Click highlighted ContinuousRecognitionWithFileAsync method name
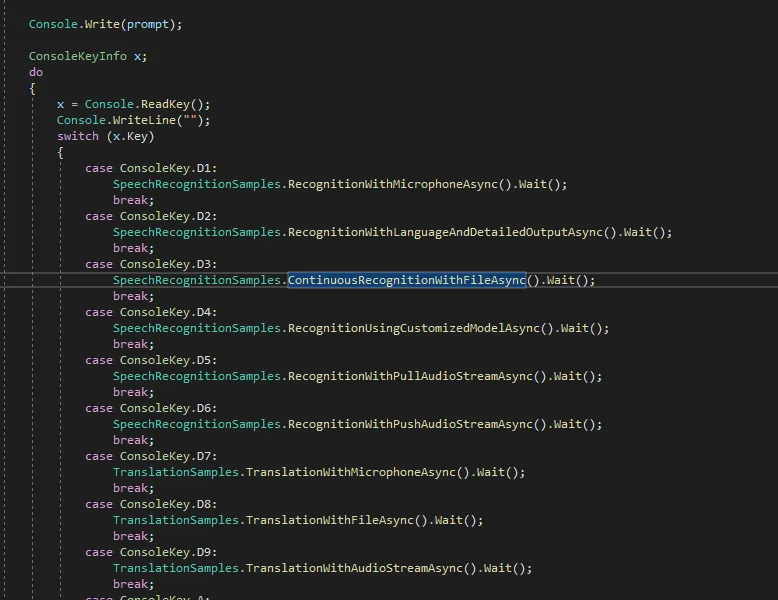This screenshot has width=778, height=600. (407, 280)
